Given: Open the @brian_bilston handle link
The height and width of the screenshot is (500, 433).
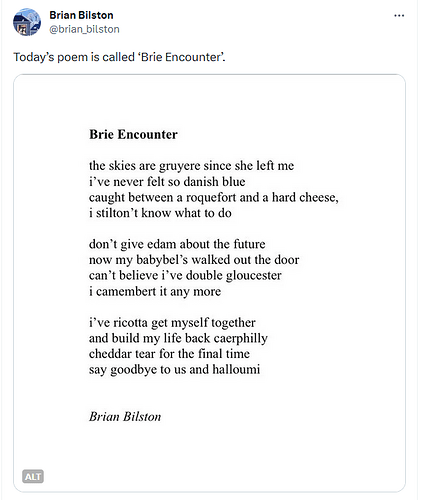Looking at the screenshot, I should click(84, 29).
